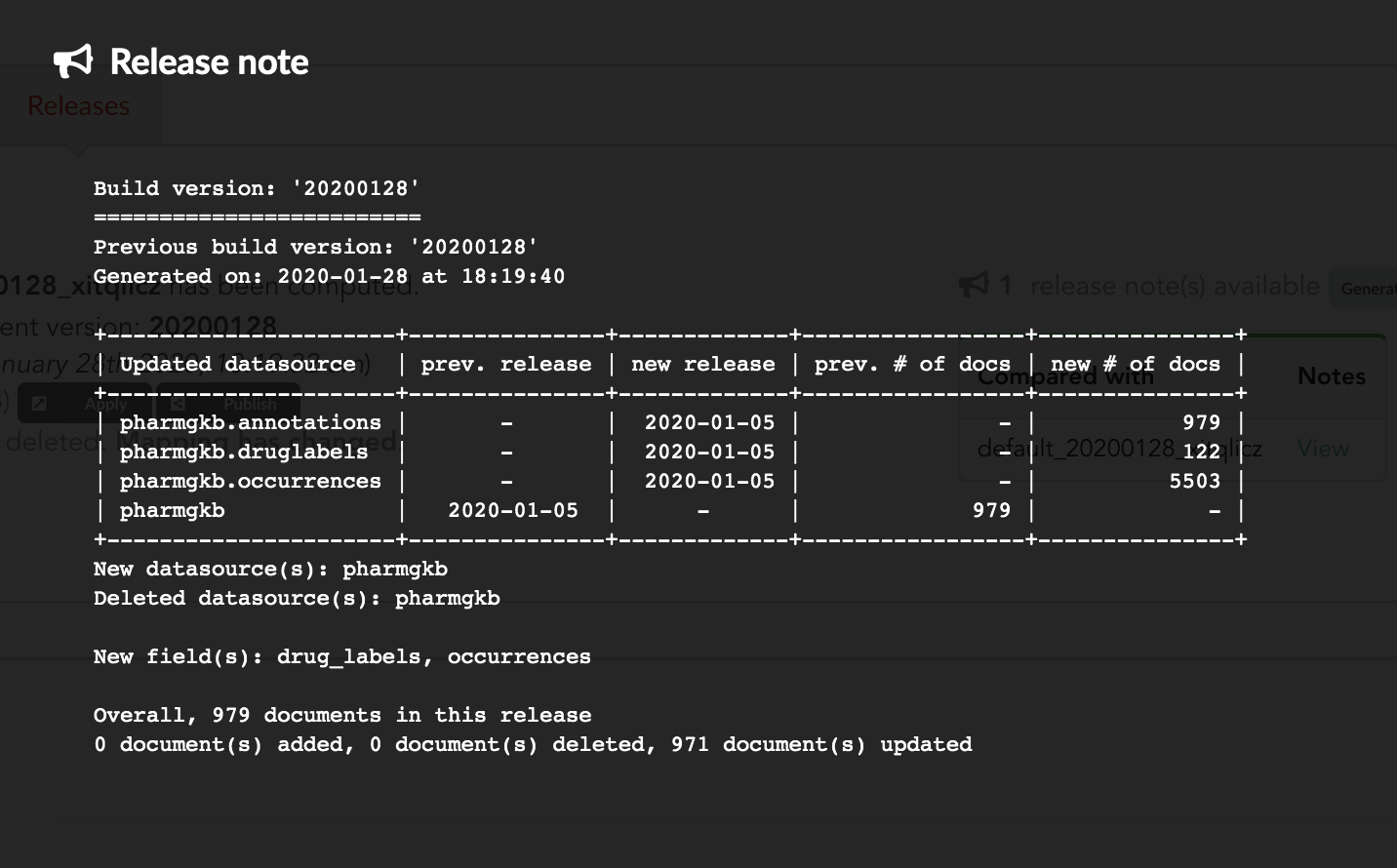The image size is (1397, 868).
Task: Click the dimmed Releases tab
Action: pos(79,105)
